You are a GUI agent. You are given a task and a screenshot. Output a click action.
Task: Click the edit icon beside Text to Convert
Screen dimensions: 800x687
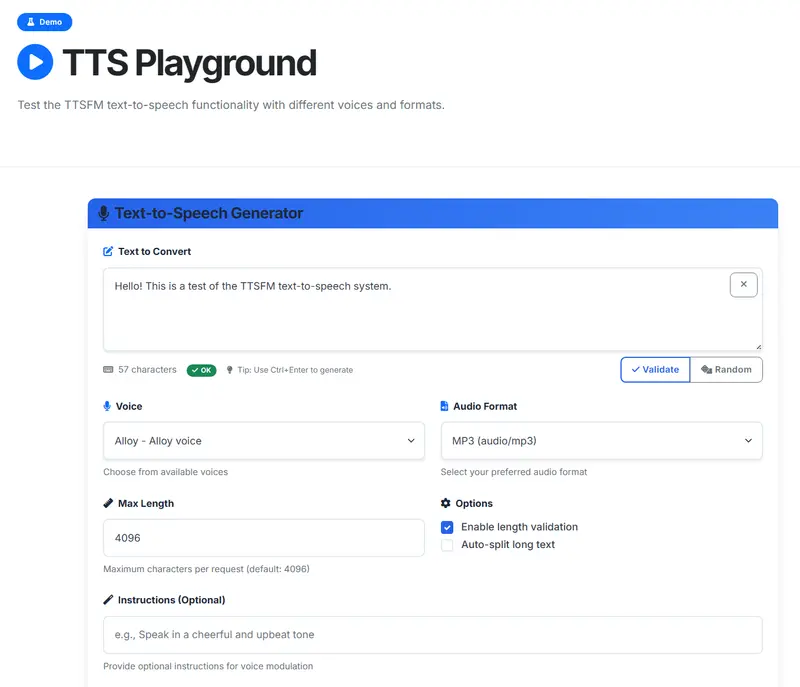coord(108,252)
